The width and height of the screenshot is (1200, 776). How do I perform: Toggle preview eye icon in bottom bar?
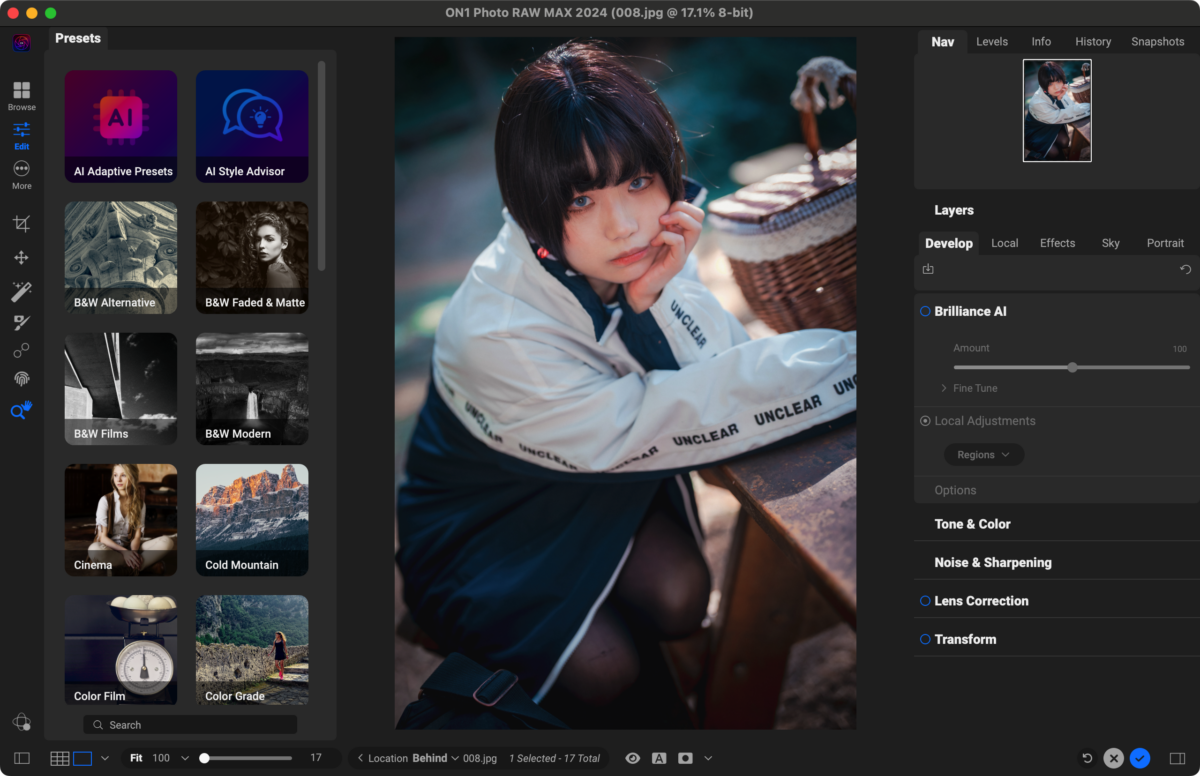click(632, 758)
